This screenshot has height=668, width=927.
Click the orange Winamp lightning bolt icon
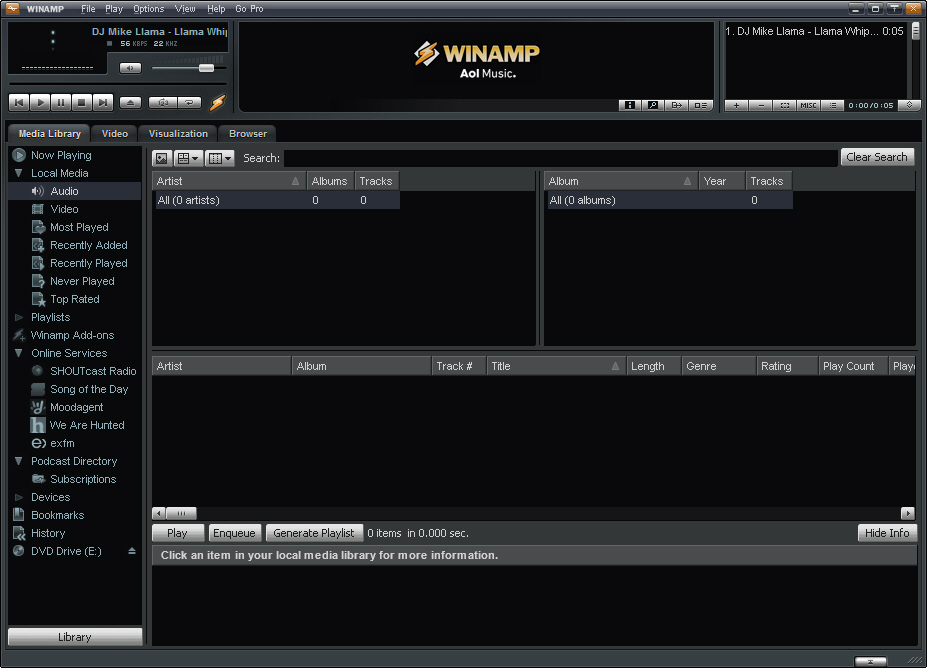(x=217, y=102)
